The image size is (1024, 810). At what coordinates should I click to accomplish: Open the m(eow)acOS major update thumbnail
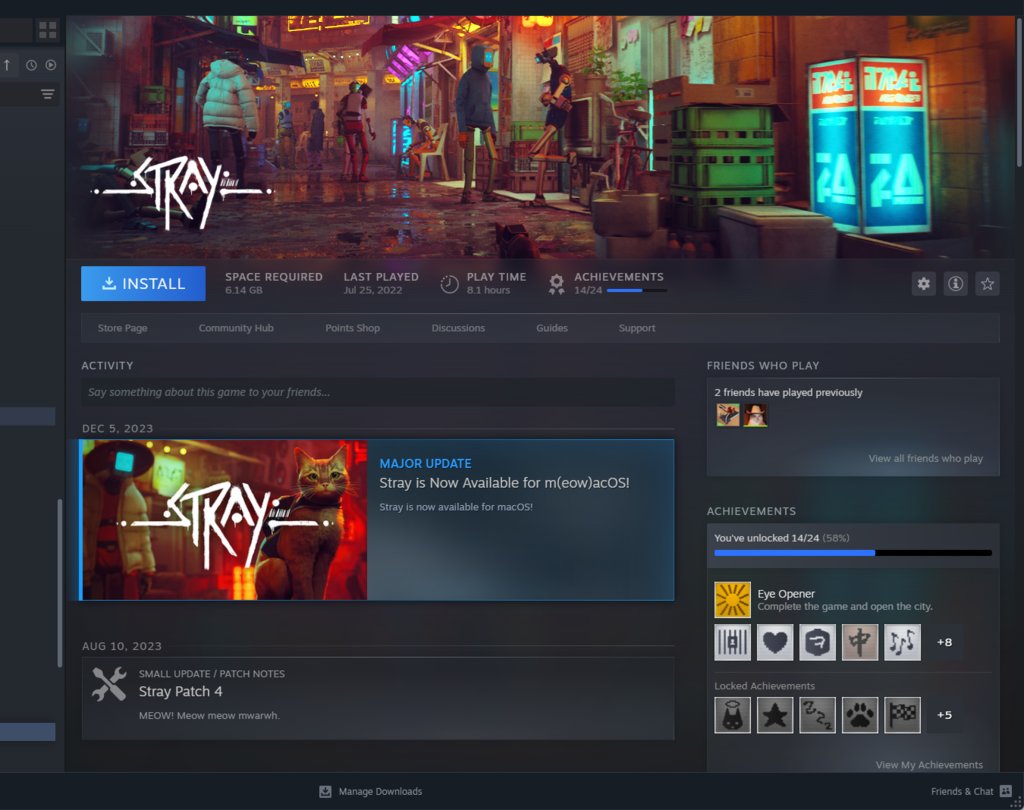(x=224, y=520)
